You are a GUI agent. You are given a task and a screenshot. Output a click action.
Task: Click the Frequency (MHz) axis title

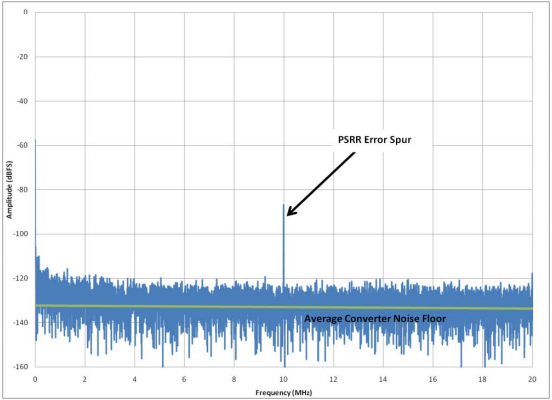pyautogui.click(x=284, y=393)
